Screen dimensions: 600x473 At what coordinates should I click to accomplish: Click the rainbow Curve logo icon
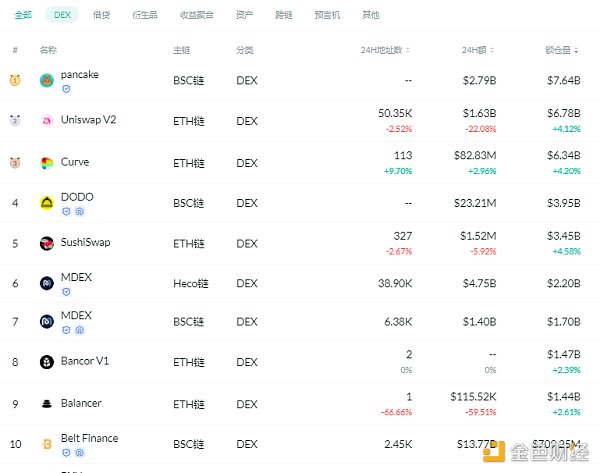(47, 162)
